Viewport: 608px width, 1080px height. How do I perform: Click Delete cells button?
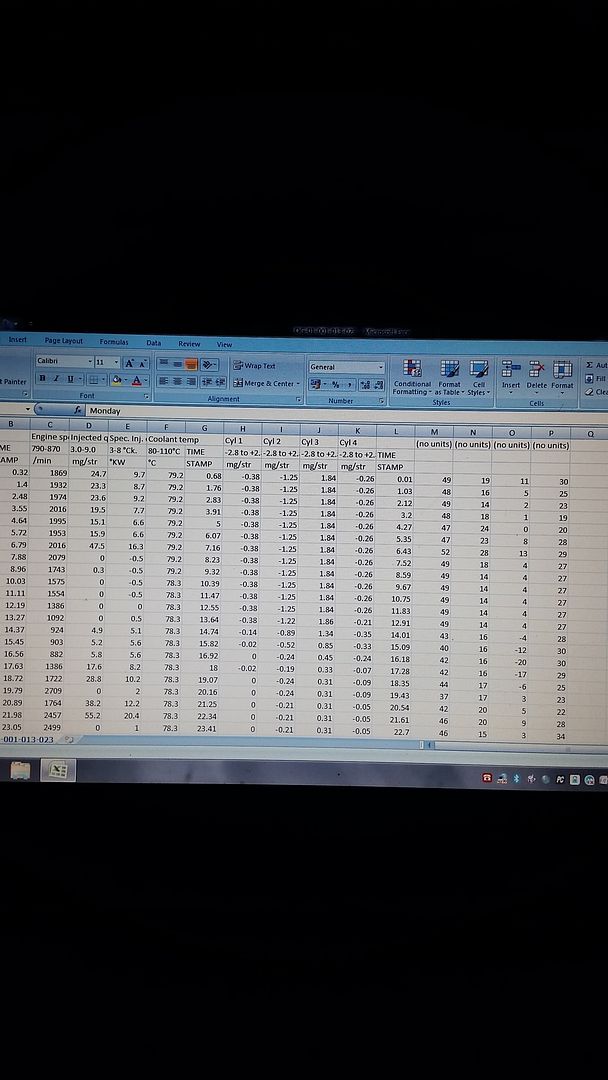pos(536,376)
